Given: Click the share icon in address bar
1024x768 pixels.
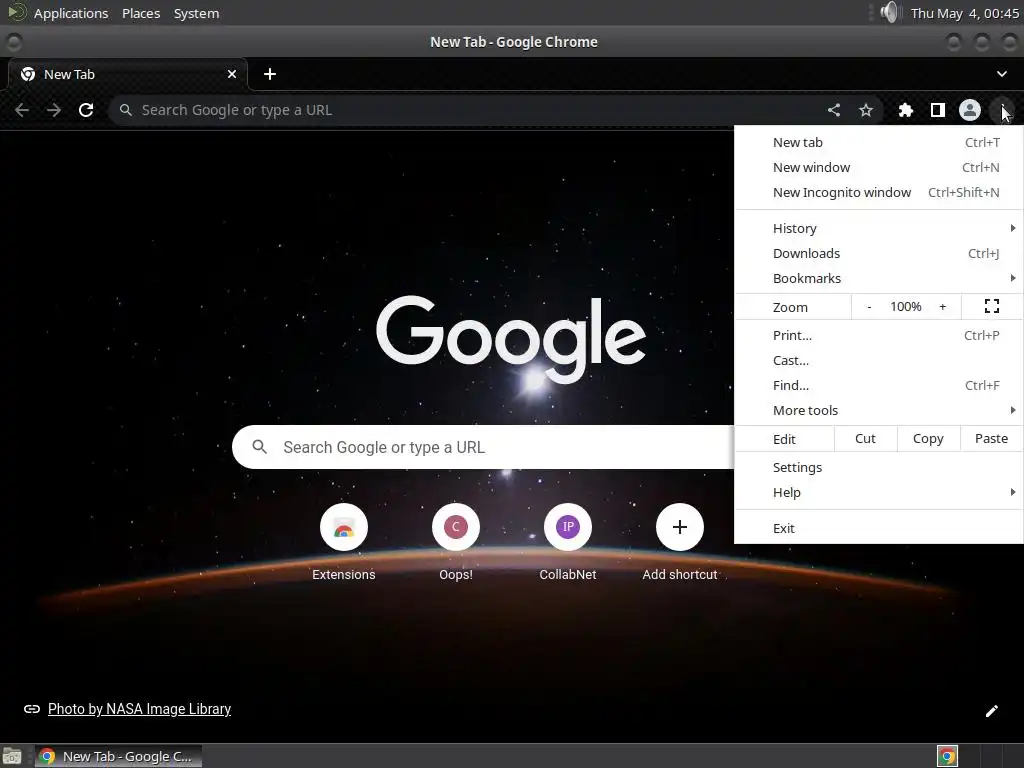Looking at the screenshot, I should pos(834,110).
